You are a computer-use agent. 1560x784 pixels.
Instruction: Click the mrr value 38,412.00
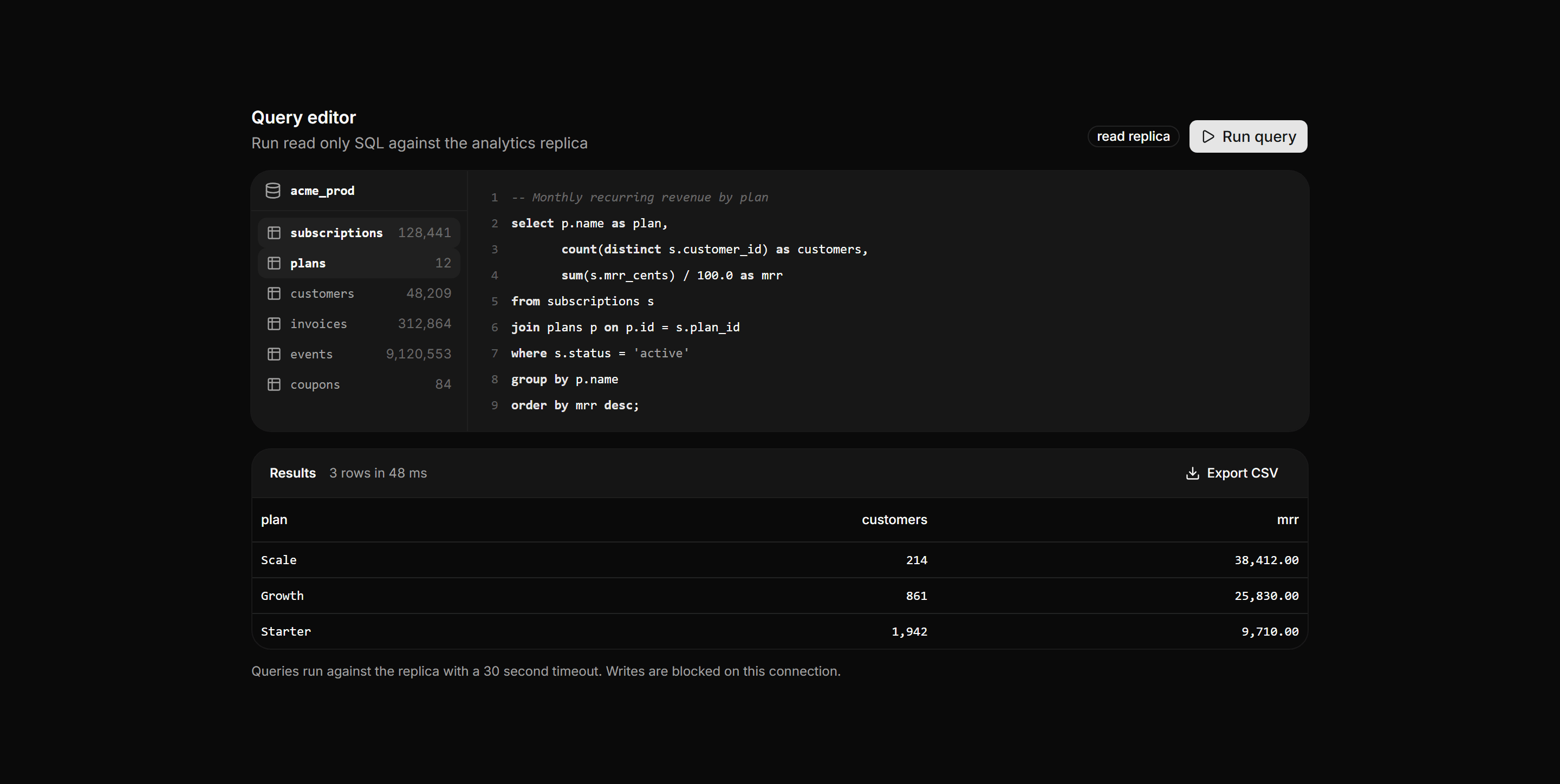(x=1266, y=560)
